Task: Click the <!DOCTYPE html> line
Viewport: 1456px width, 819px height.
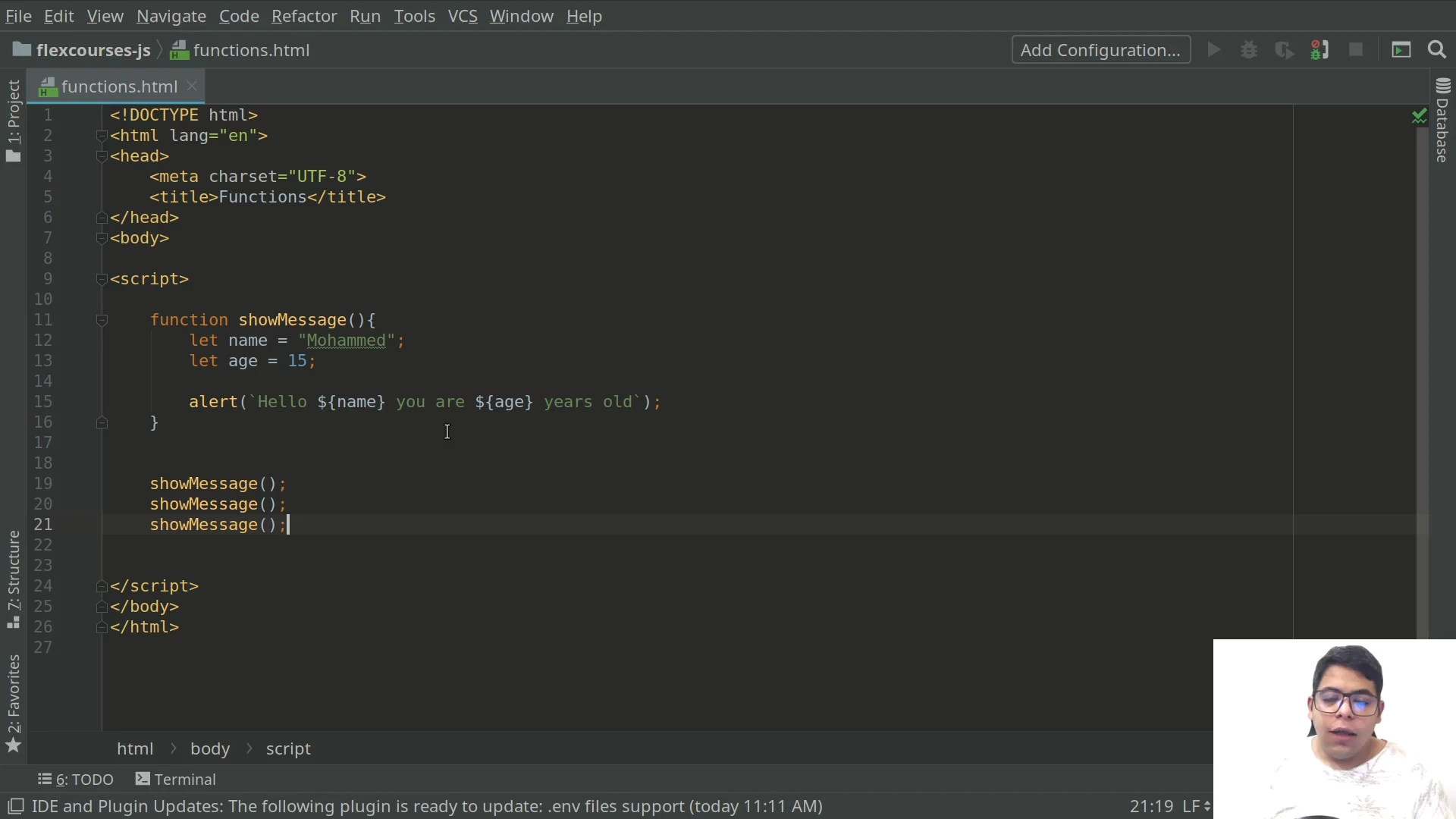Action: click(184, 115)
